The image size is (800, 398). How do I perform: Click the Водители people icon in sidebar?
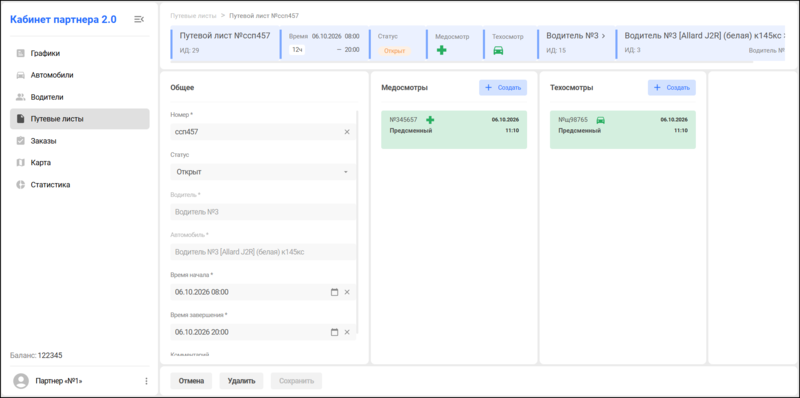click(x=20, y=97)
